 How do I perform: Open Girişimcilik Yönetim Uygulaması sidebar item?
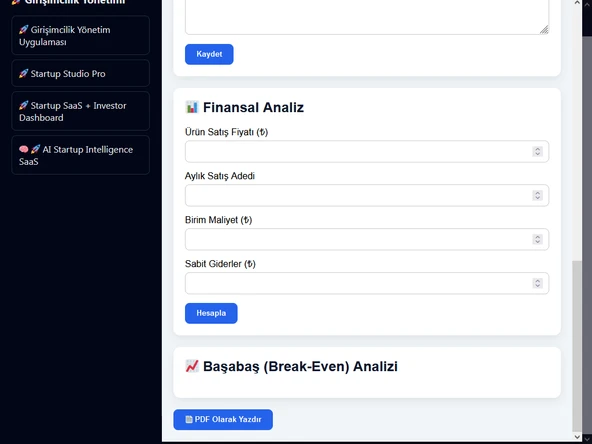pos(80,35)
